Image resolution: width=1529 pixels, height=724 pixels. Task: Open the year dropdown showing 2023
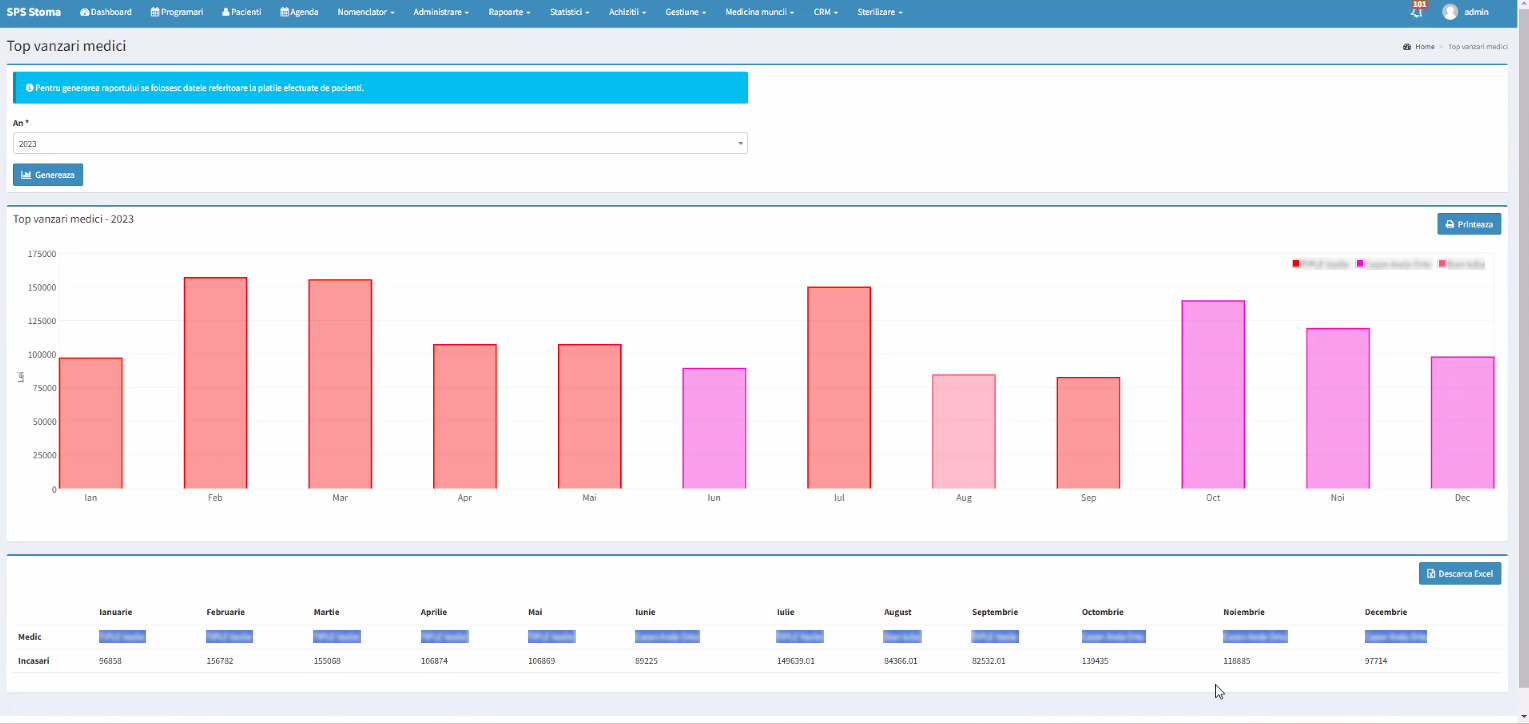(380, 144)
